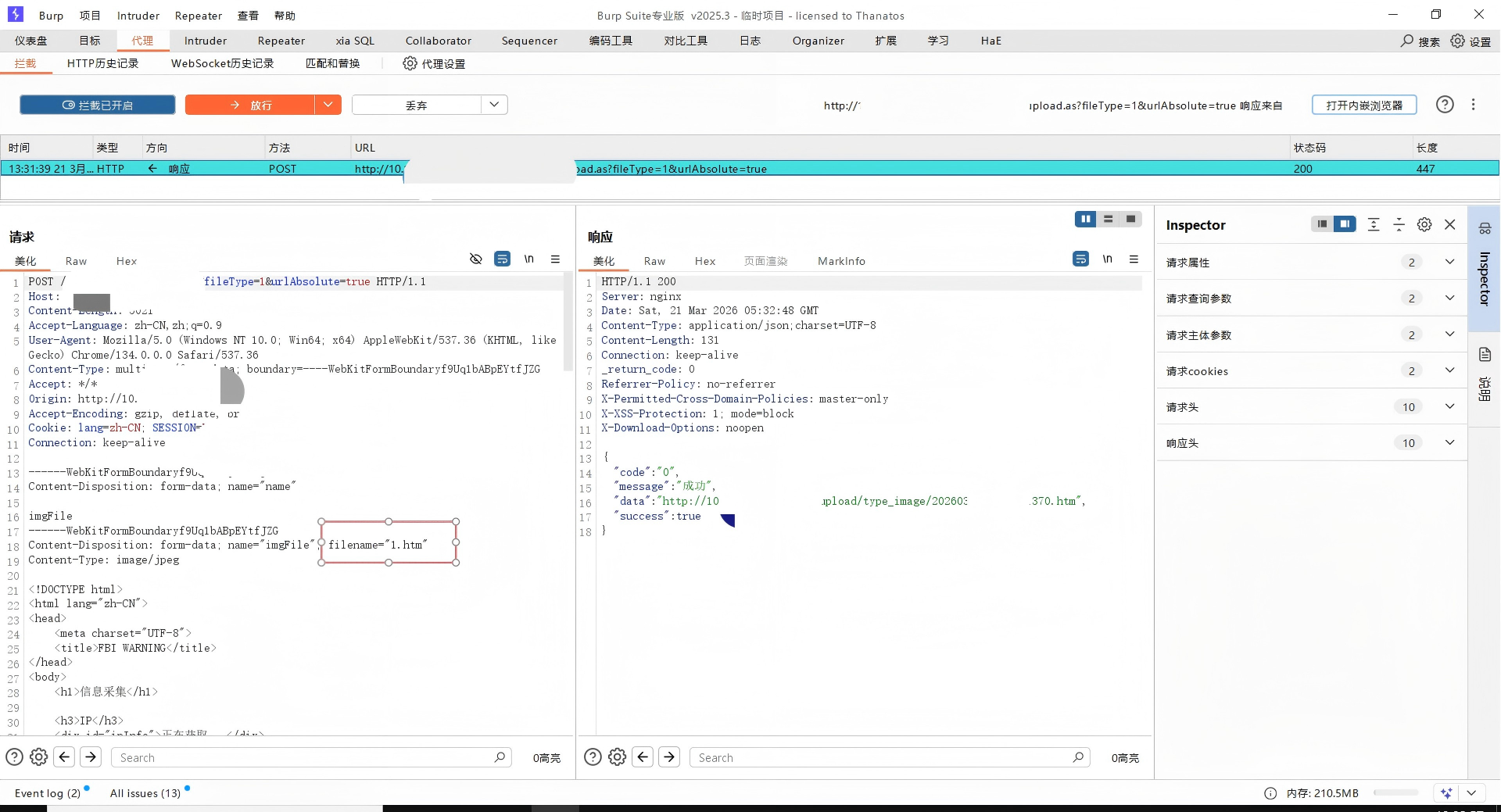The height and width of the screenshot is (812, 1501).
Task: Open the 查看 menu
Action: [248, 16]
